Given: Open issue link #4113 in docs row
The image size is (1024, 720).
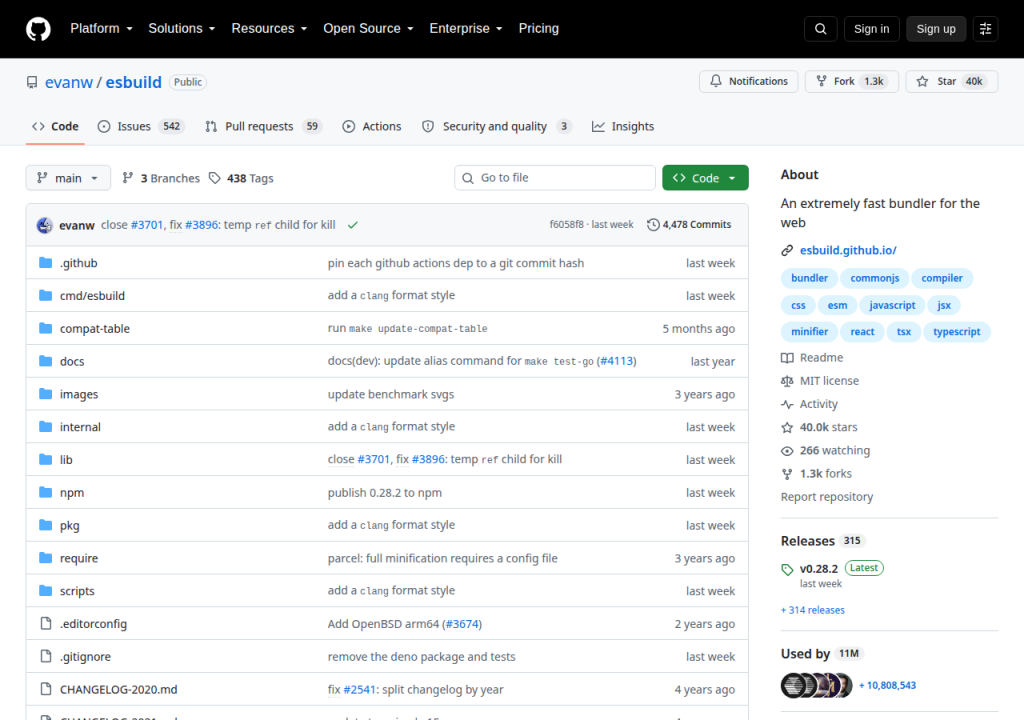Looking at the screenshot, I should pos(616,361).
